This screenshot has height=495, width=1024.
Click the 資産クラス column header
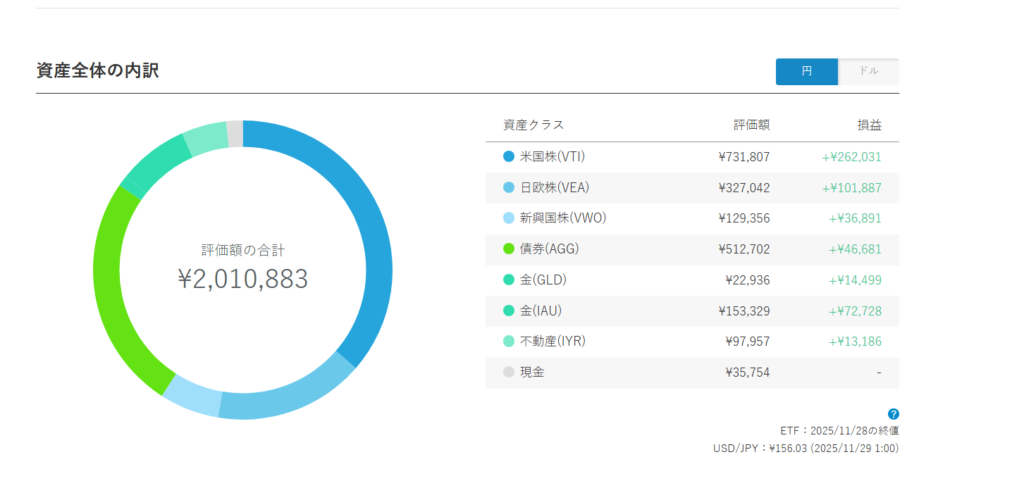(533, 125)
